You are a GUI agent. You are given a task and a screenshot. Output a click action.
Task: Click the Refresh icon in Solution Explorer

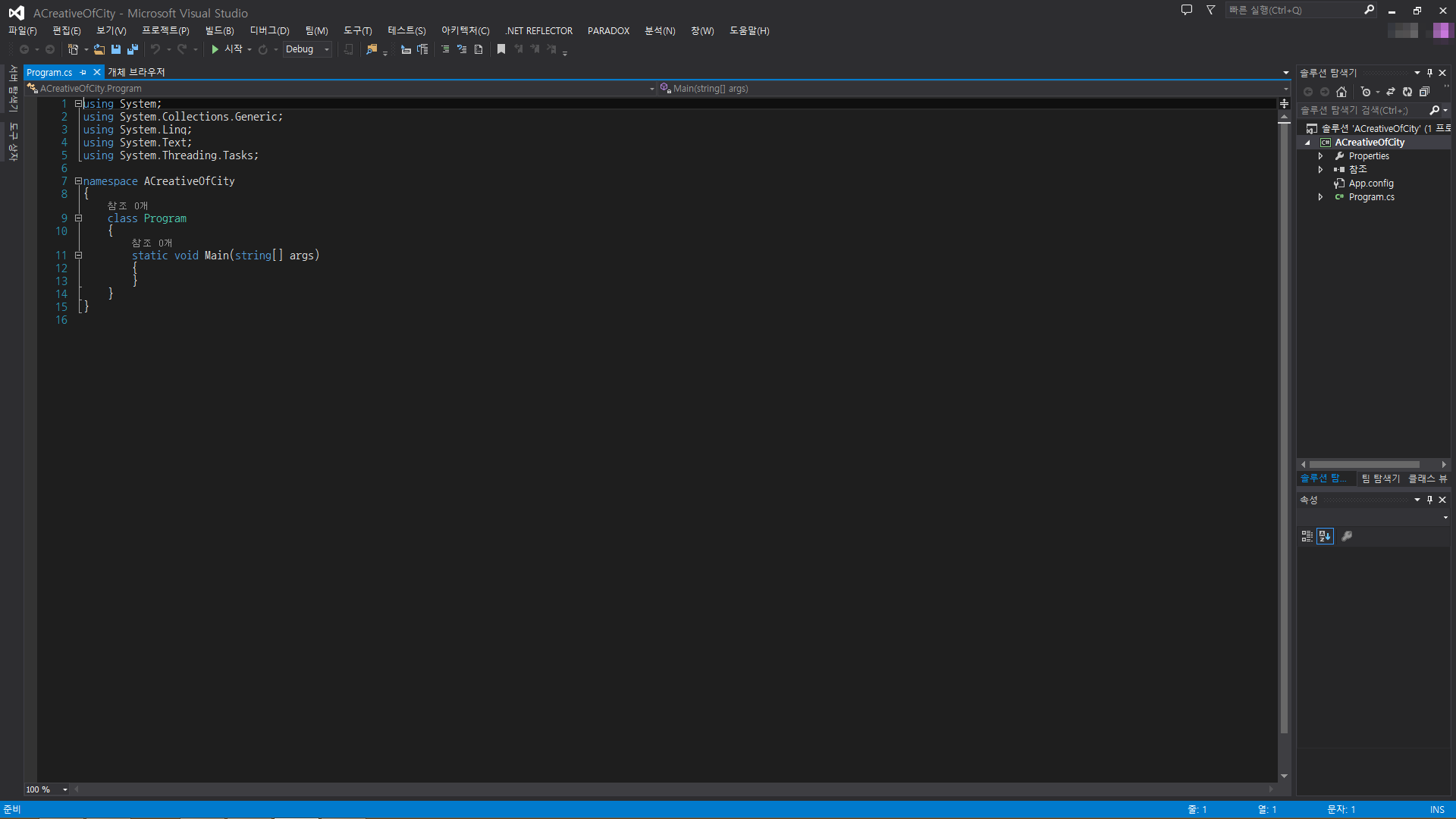1407,92
